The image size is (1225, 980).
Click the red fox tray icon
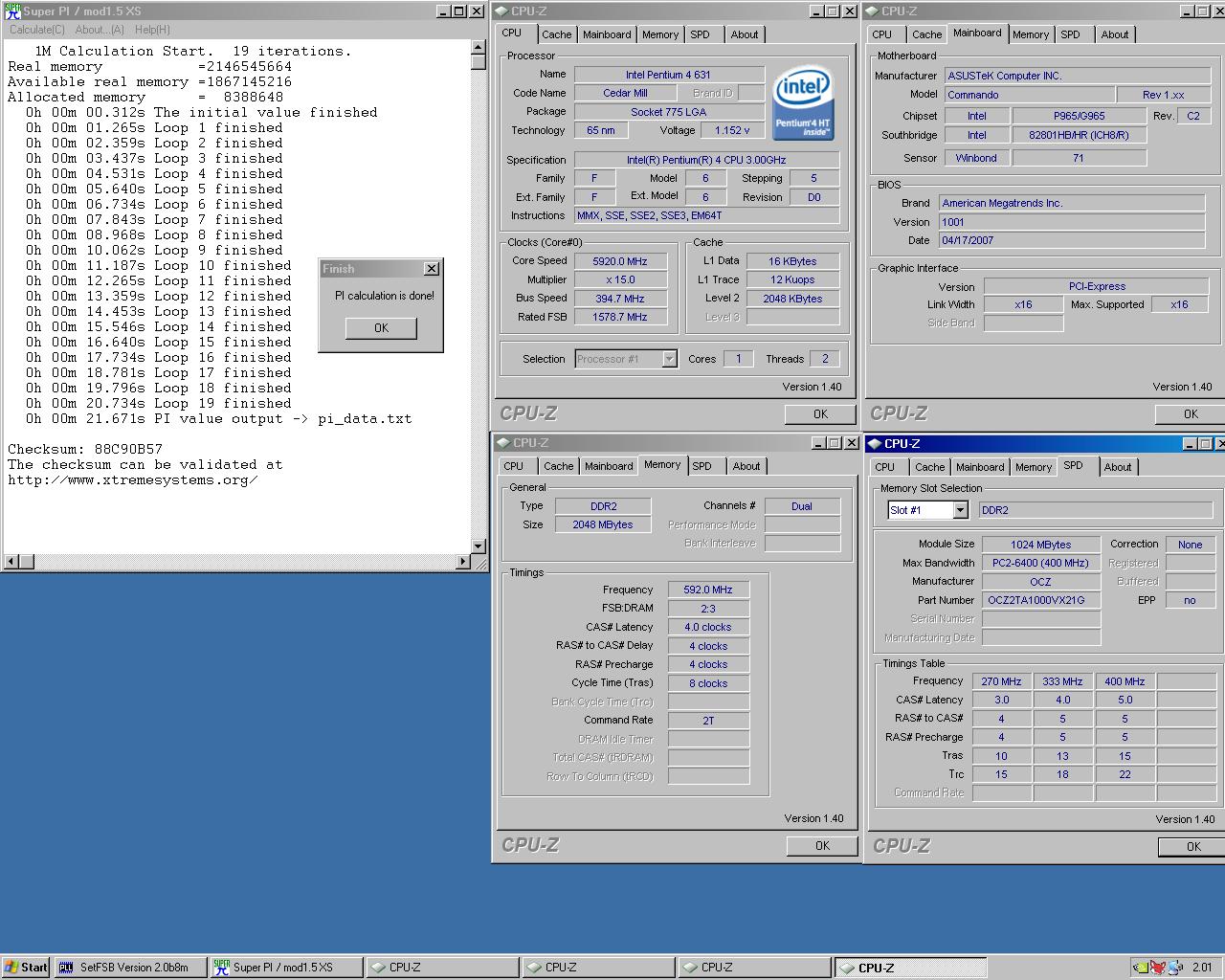click(1158, 968)
